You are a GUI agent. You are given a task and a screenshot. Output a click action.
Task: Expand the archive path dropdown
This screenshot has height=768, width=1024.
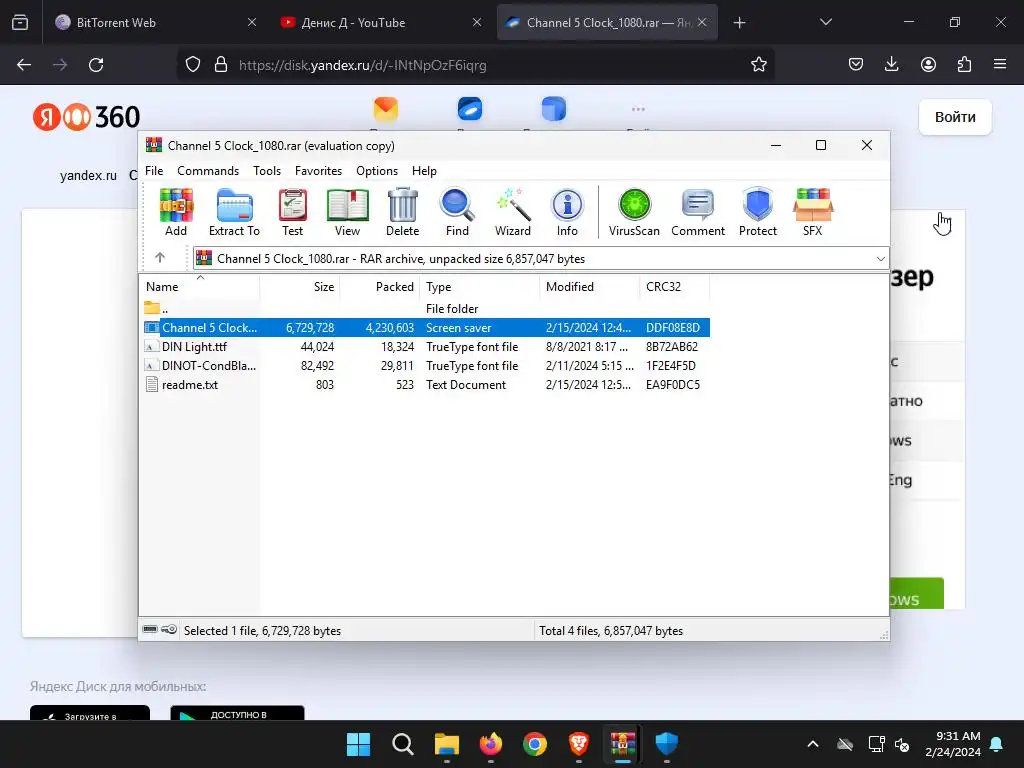(x=880, y=259)
